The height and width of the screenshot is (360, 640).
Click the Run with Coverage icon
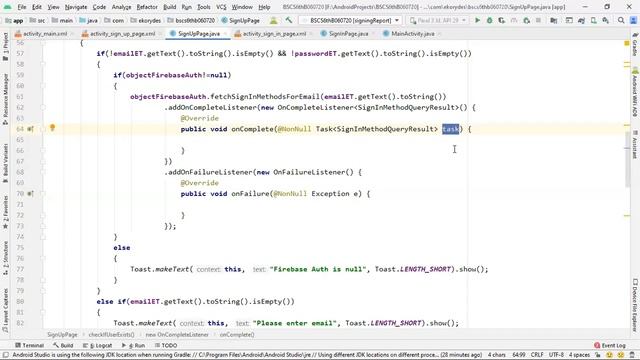pos(502,20)
